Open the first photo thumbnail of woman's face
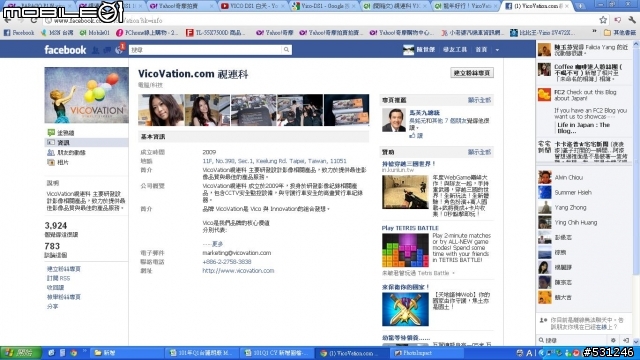The image size is (640, 360). (161, 110)
